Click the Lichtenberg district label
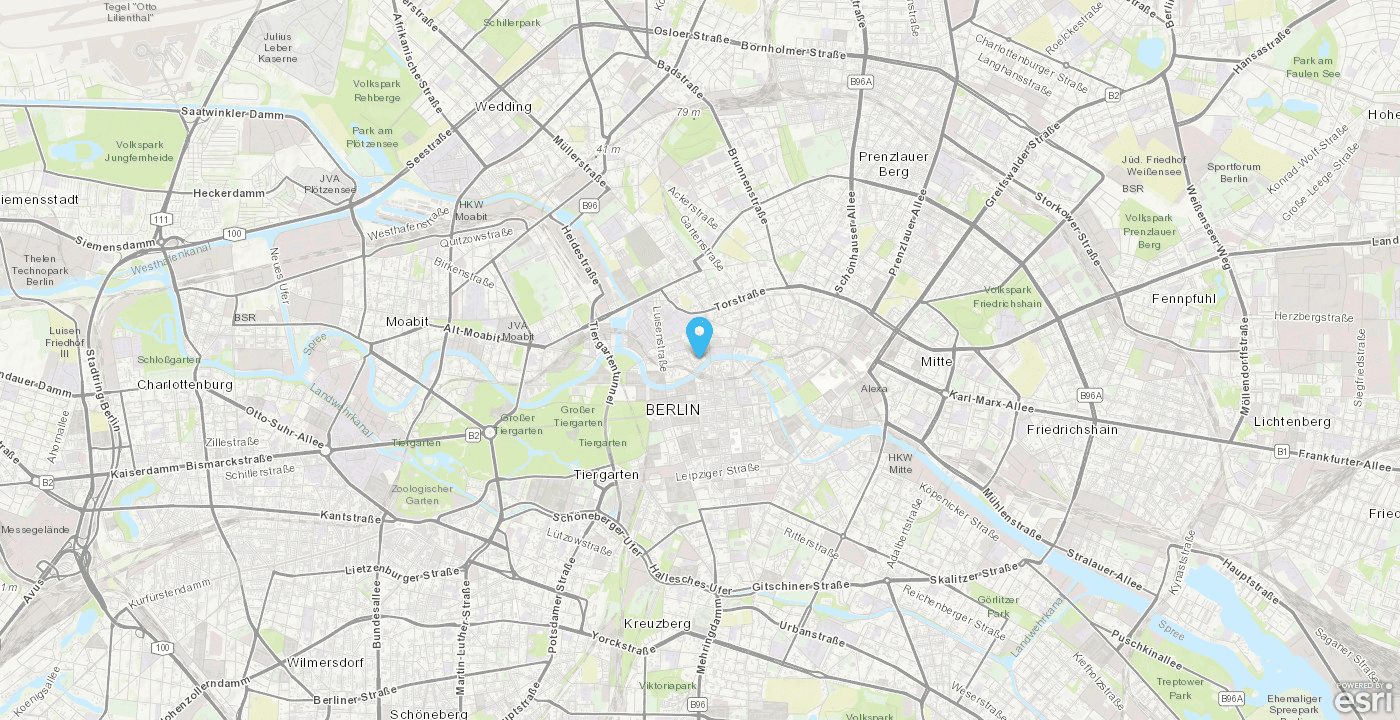1400x720 pixels. pyautogui.click(x=1292, y=422)
